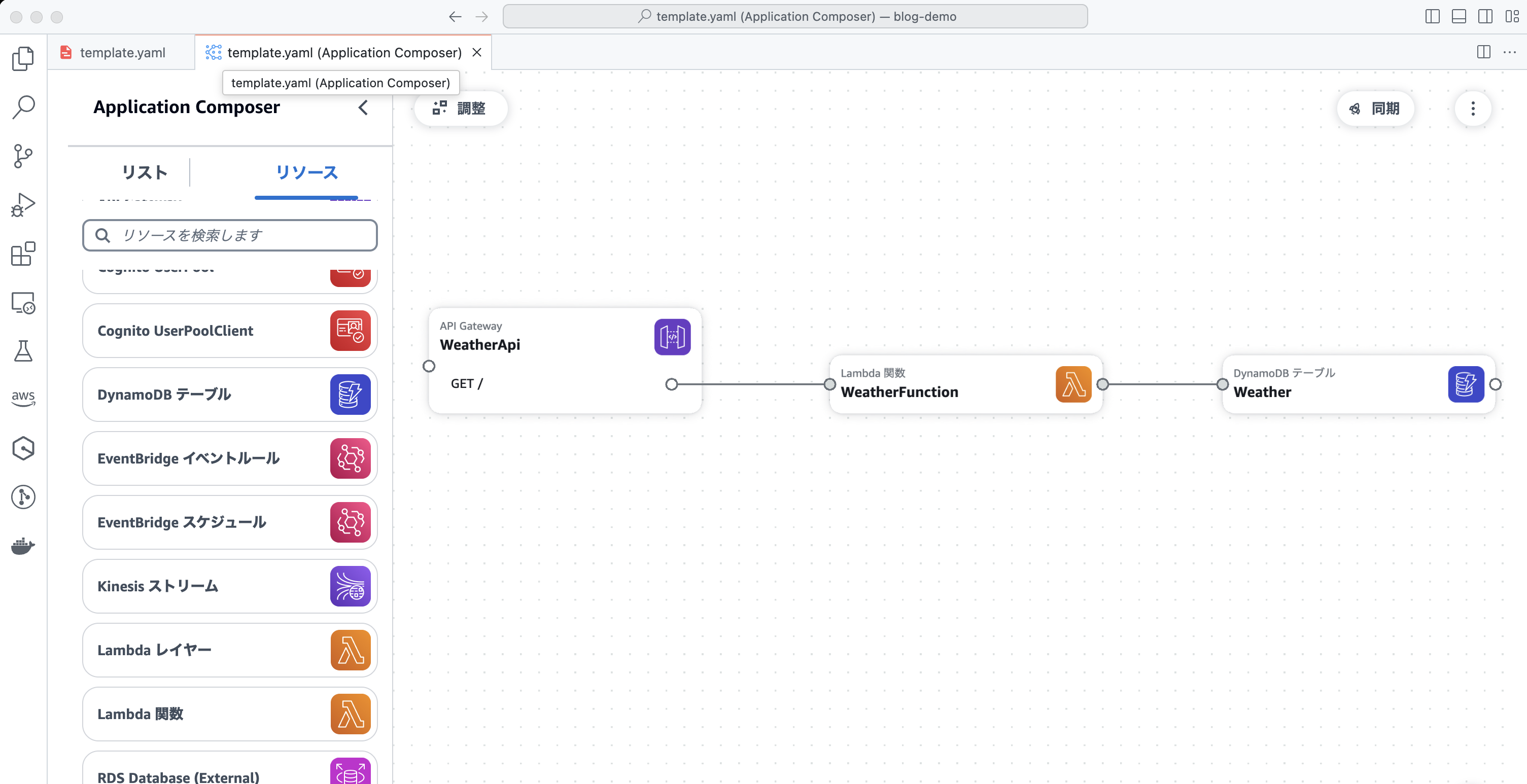Open the Testing beaker icon in the sidebar

(23, 351)
